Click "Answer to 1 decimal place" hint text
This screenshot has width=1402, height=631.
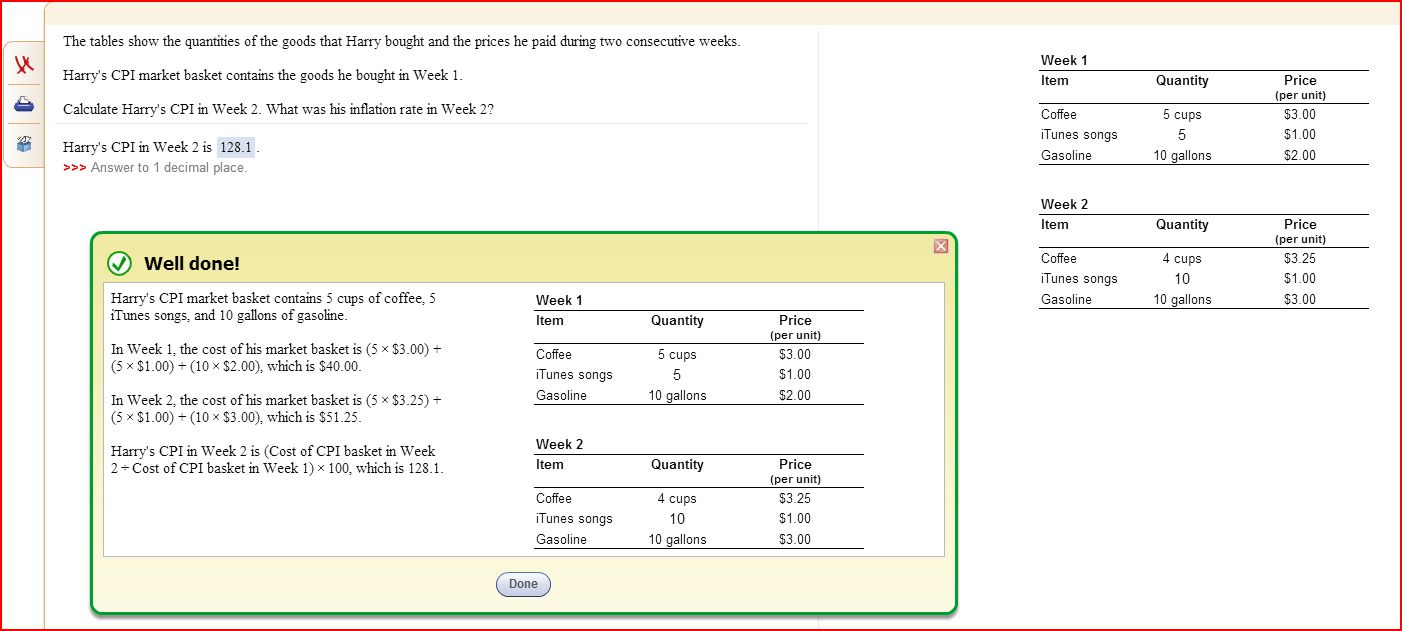coord(168,168)
